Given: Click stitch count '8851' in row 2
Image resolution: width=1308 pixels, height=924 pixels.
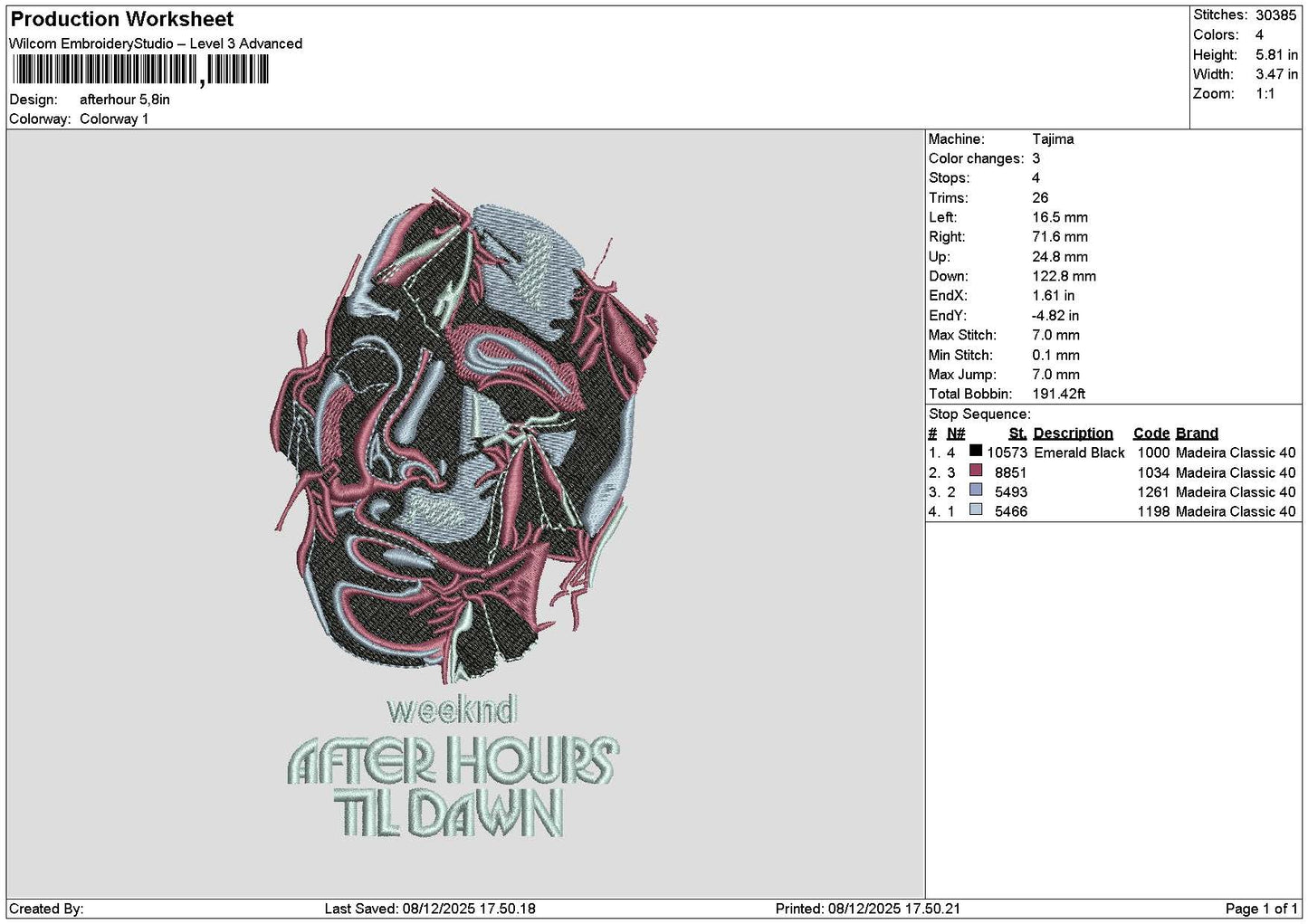Looking at the screenshot, I should coord(1010,472).
